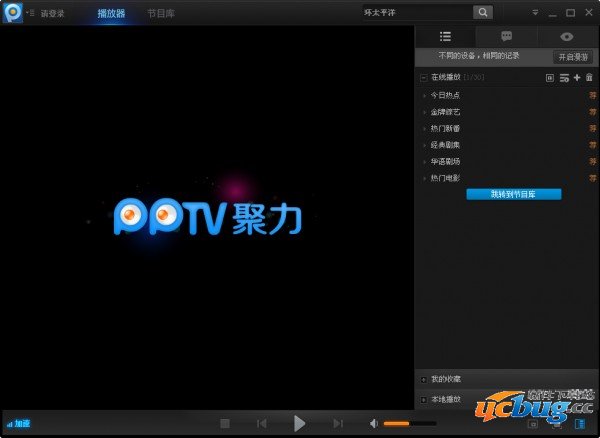Click the 荐 badge on 经典剧集 row
The height and width of the screenshot is (438, 600).
click(x=593, y=145)
